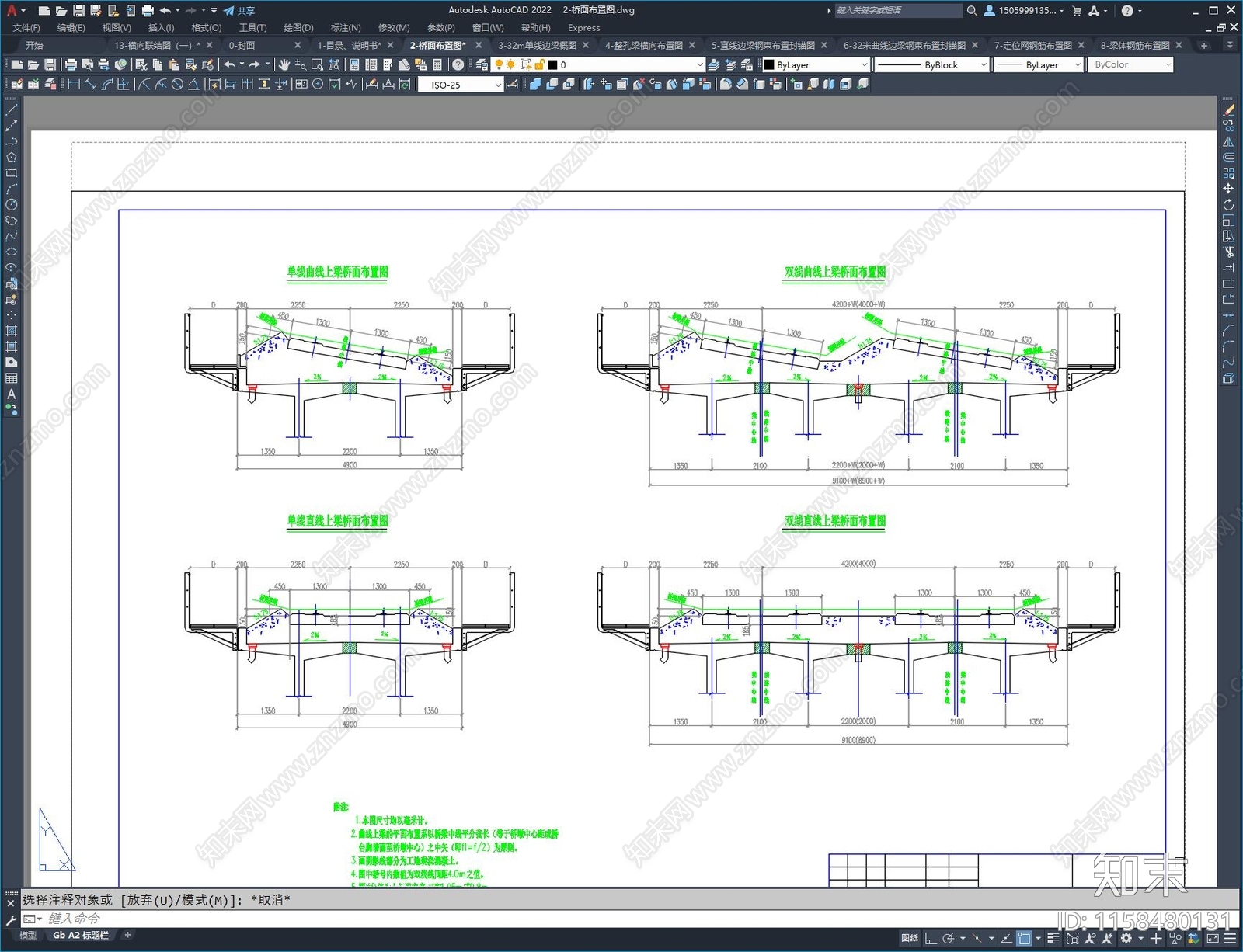Click the Mirror tool in modify toolbar
The height and width of the screenshot is (952, 1243).
point(1229,141)
